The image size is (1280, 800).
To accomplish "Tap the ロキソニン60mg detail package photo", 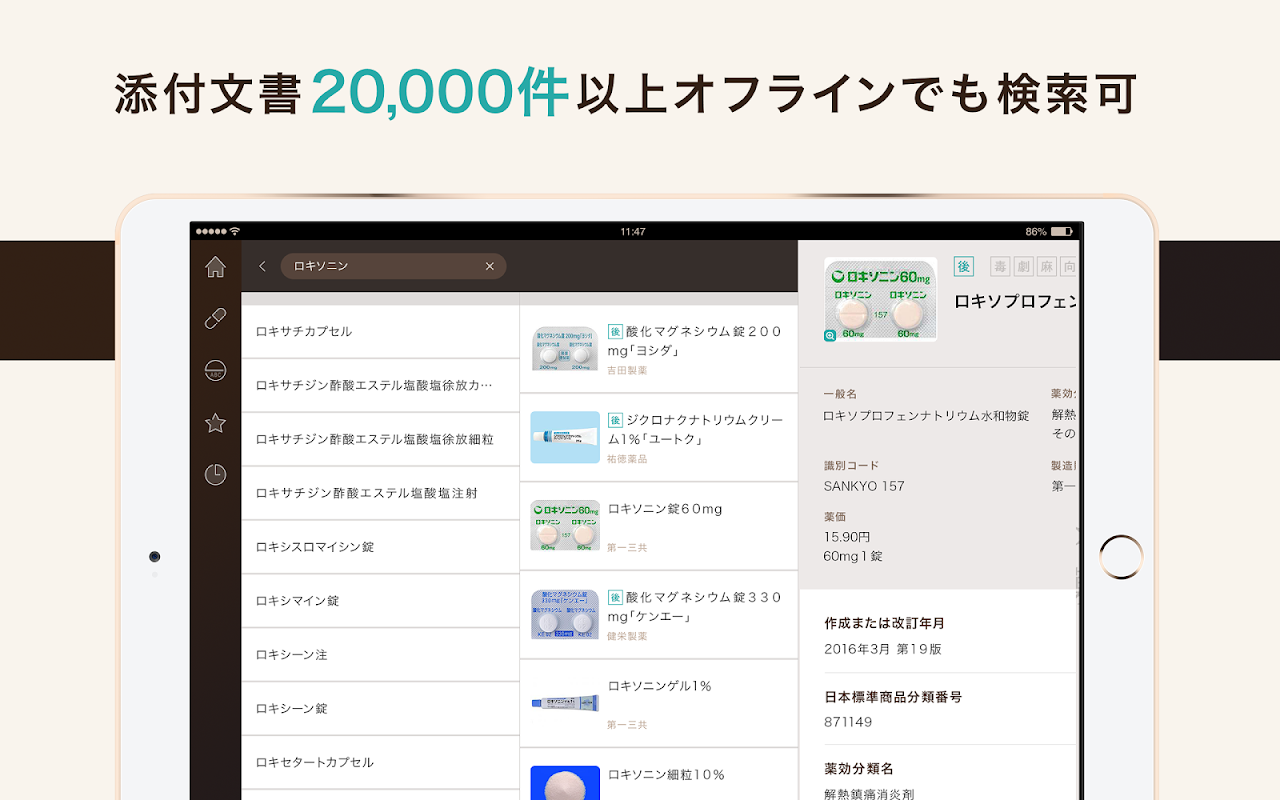I will pos(880,299).
